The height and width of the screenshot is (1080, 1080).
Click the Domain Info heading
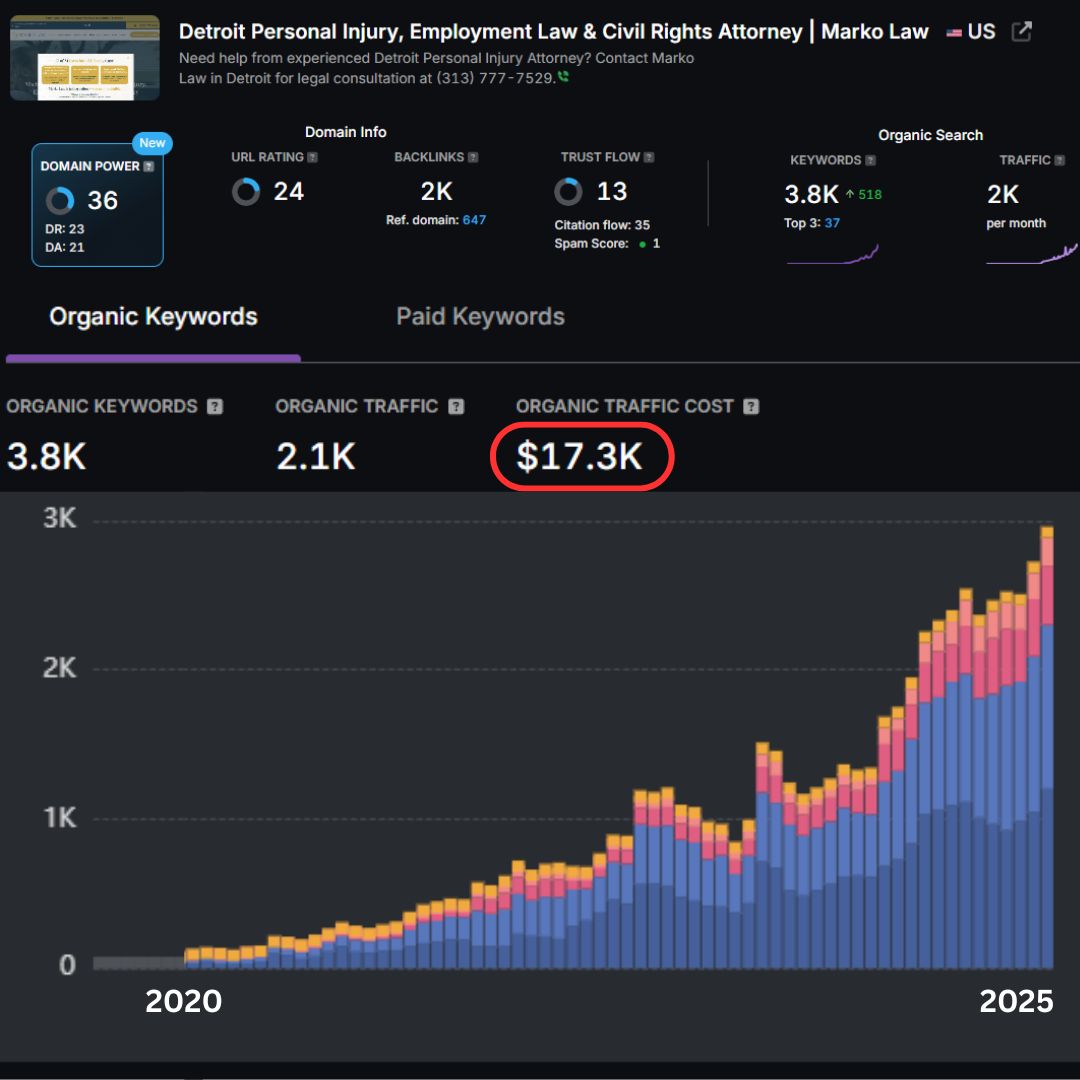pos(346,132)
